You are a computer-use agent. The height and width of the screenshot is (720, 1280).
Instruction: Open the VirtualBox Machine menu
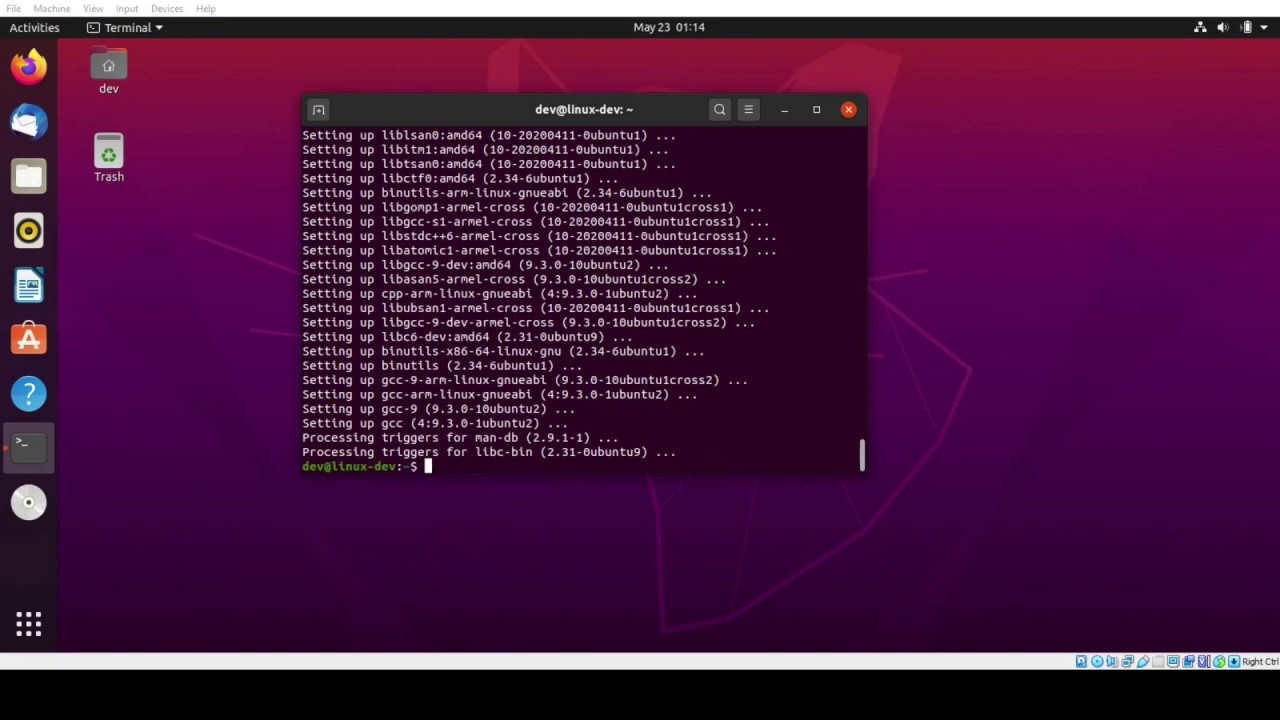(52, 8)
